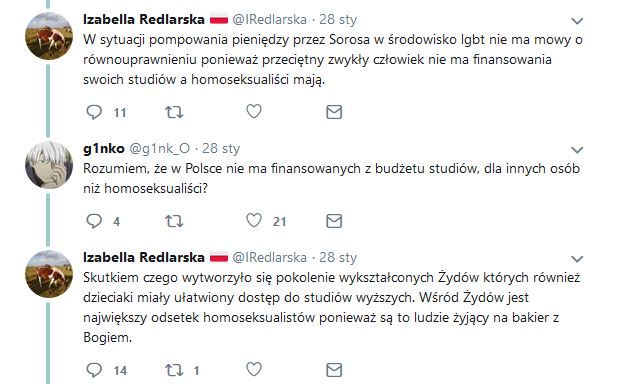
Task: Open the first tweet's 28 sty timestamp
Action: click(338, 19)
